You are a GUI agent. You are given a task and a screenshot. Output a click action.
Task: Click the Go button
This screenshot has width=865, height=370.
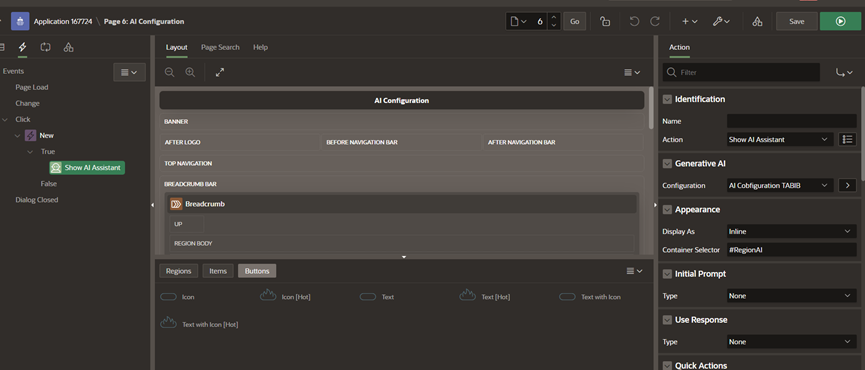pyautogui.click(x=575, y=22)
